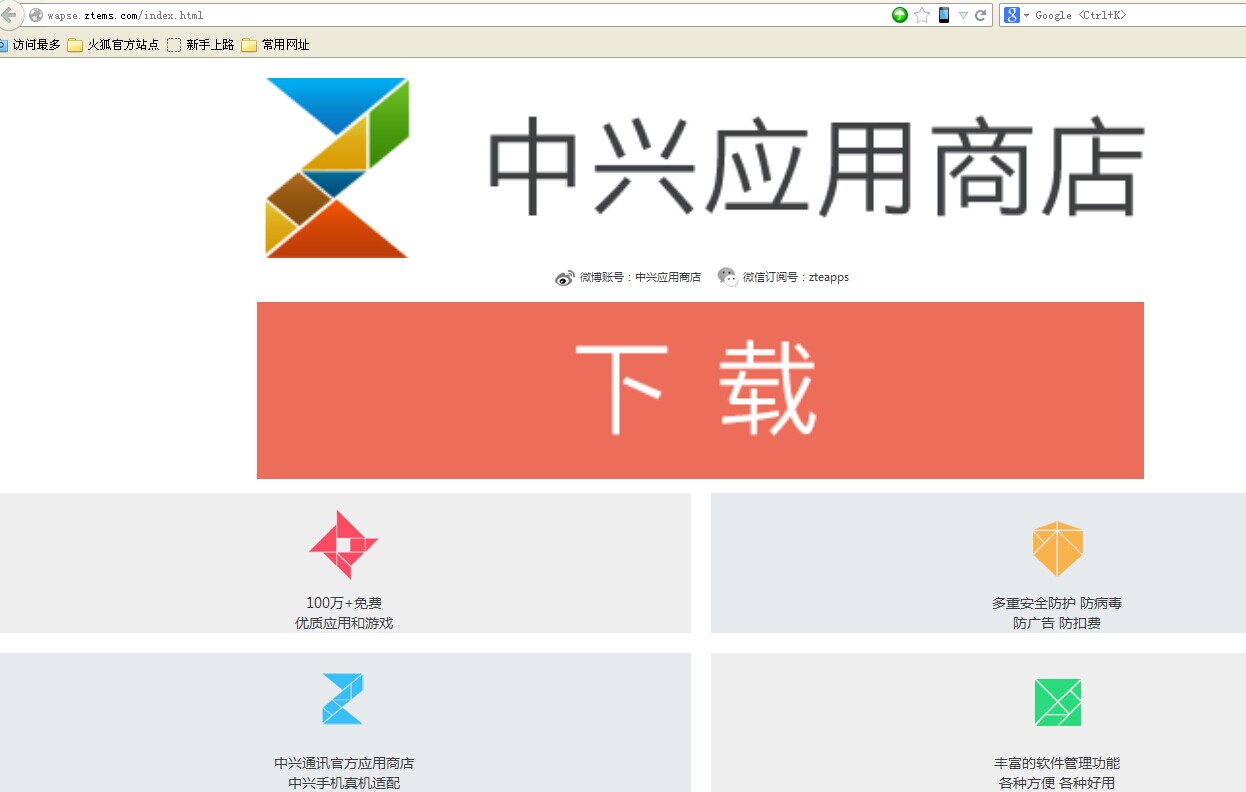
Task: Click the Weibo eye icon
Action: (565, 278)
